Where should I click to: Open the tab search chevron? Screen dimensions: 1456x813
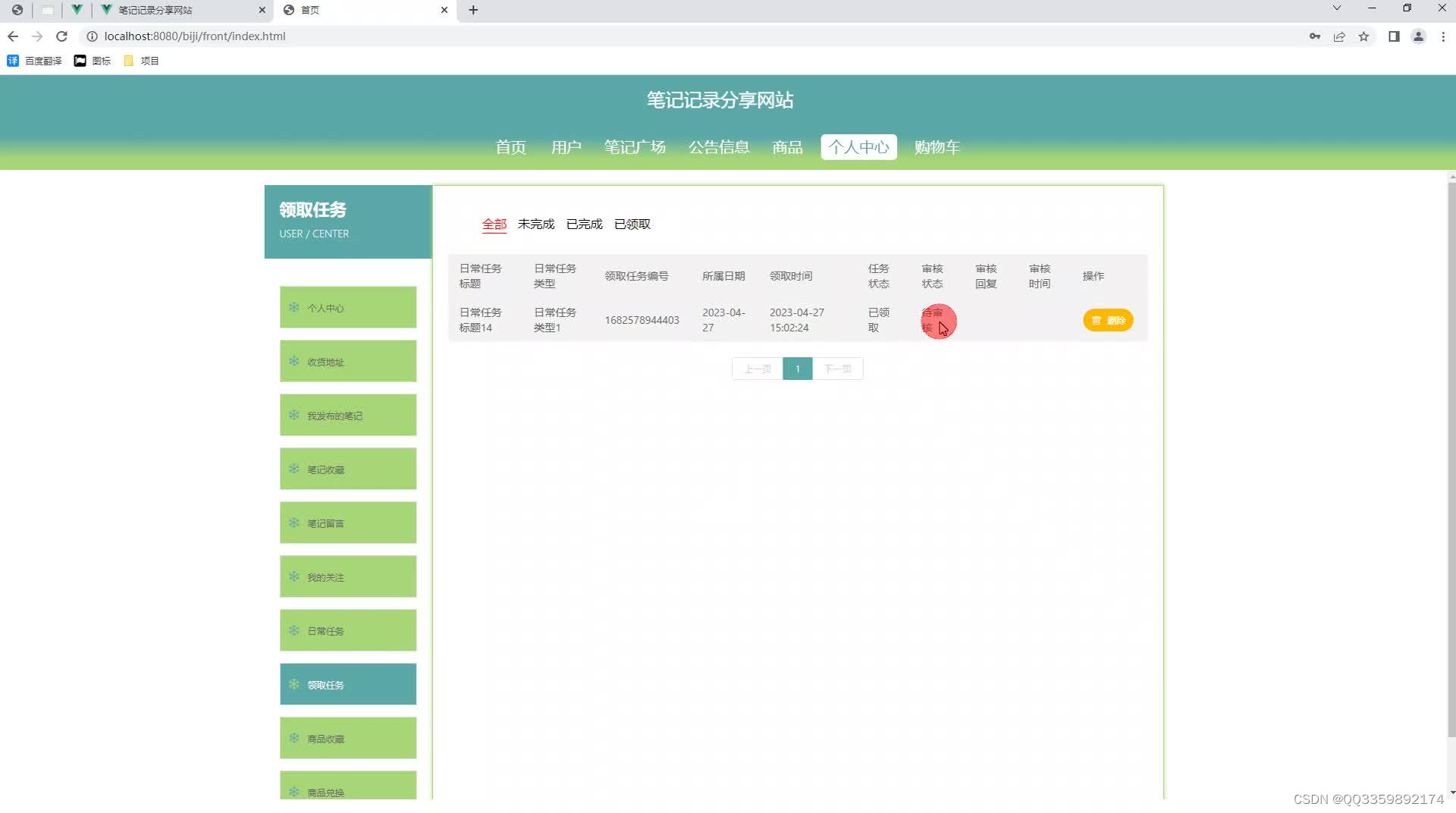point(1337,8)
